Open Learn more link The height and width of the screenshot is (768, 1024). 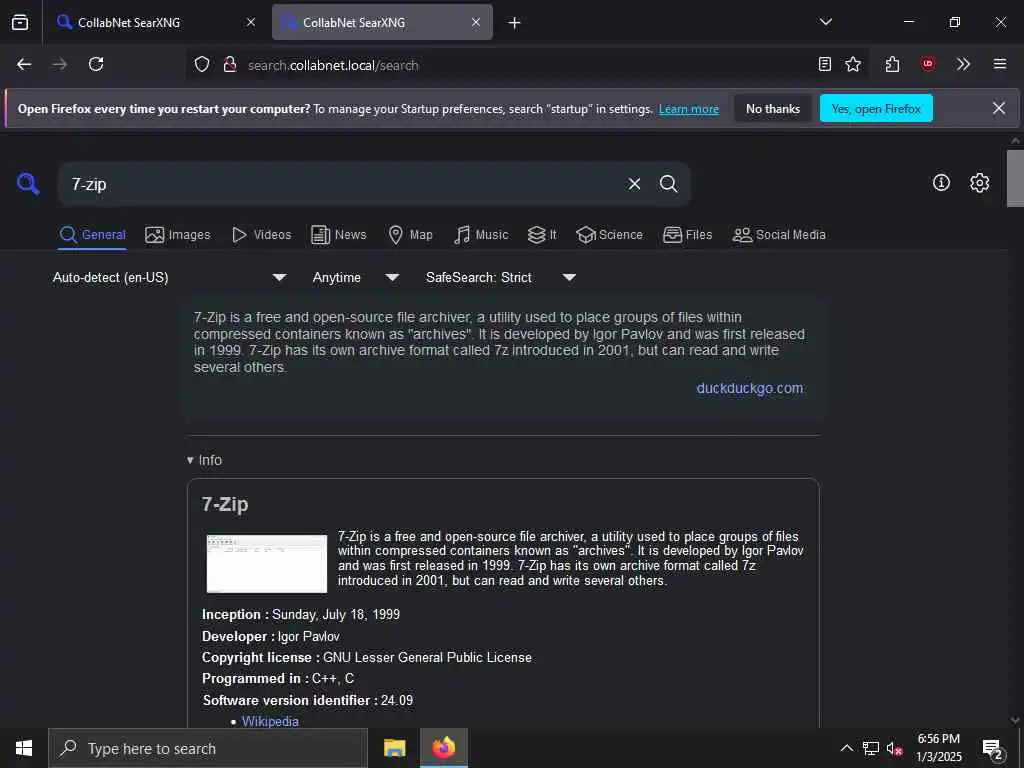[x=688, y=109]
